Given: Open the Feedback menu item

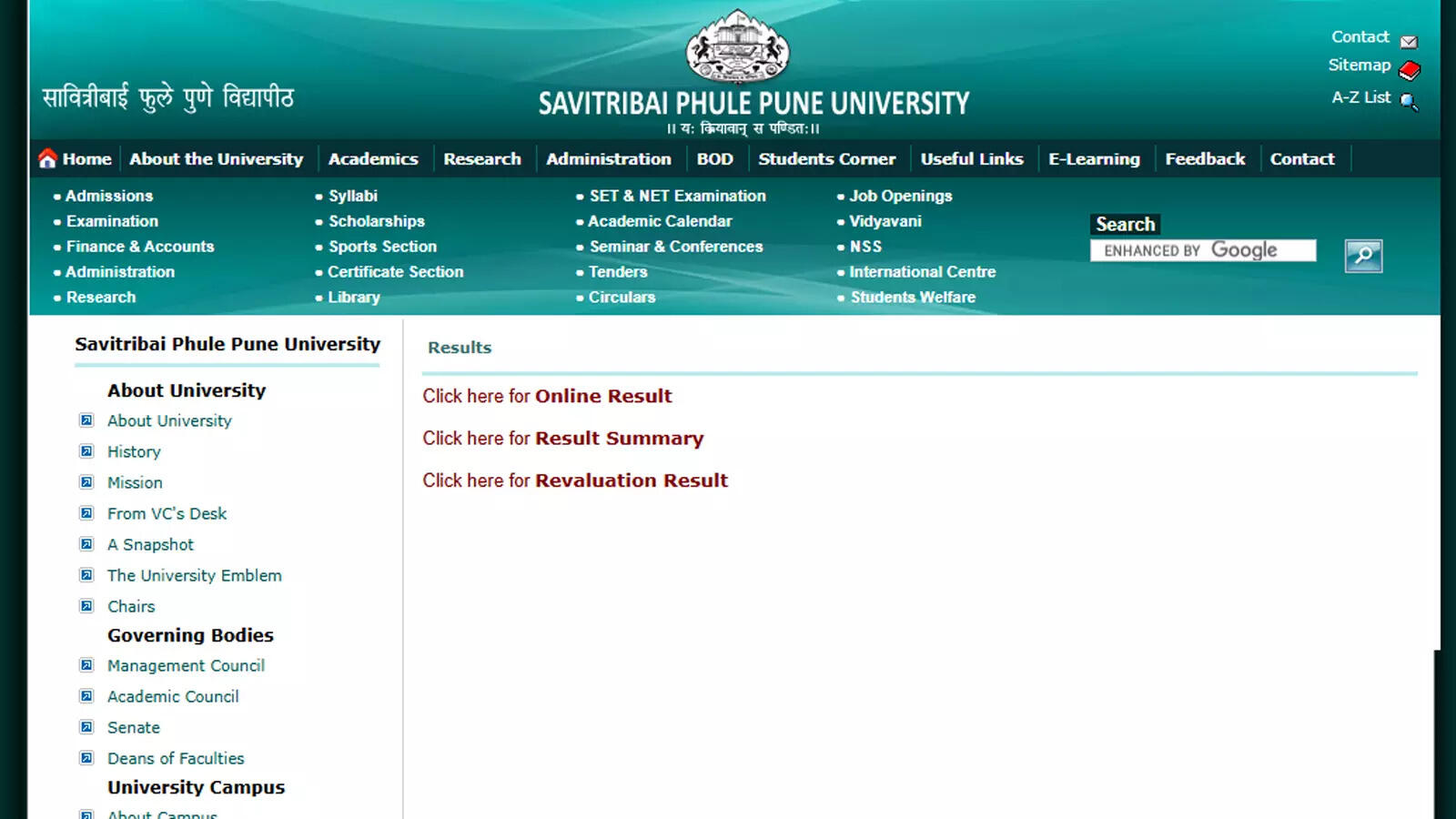Looking at the screenshot, I should 1205,158.
